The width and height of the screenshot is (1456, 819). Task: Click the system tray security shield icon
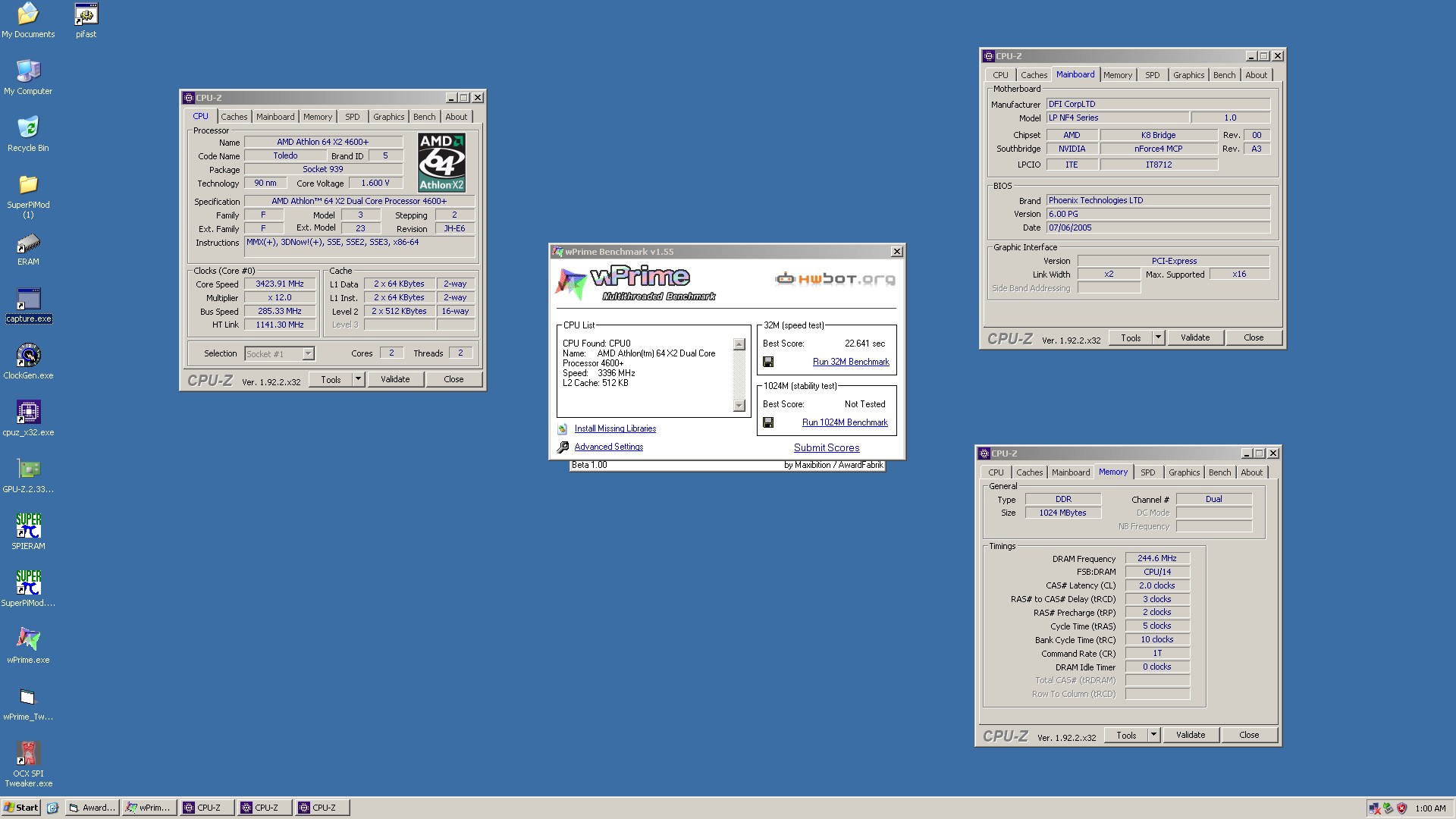[x=1401, y=808]
